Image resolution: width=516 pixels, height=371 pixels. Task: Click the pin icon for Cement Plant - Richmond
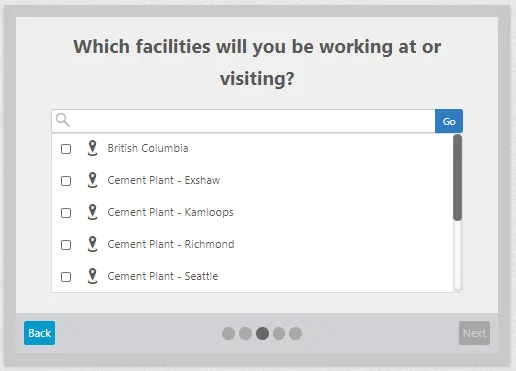[92, 244]
